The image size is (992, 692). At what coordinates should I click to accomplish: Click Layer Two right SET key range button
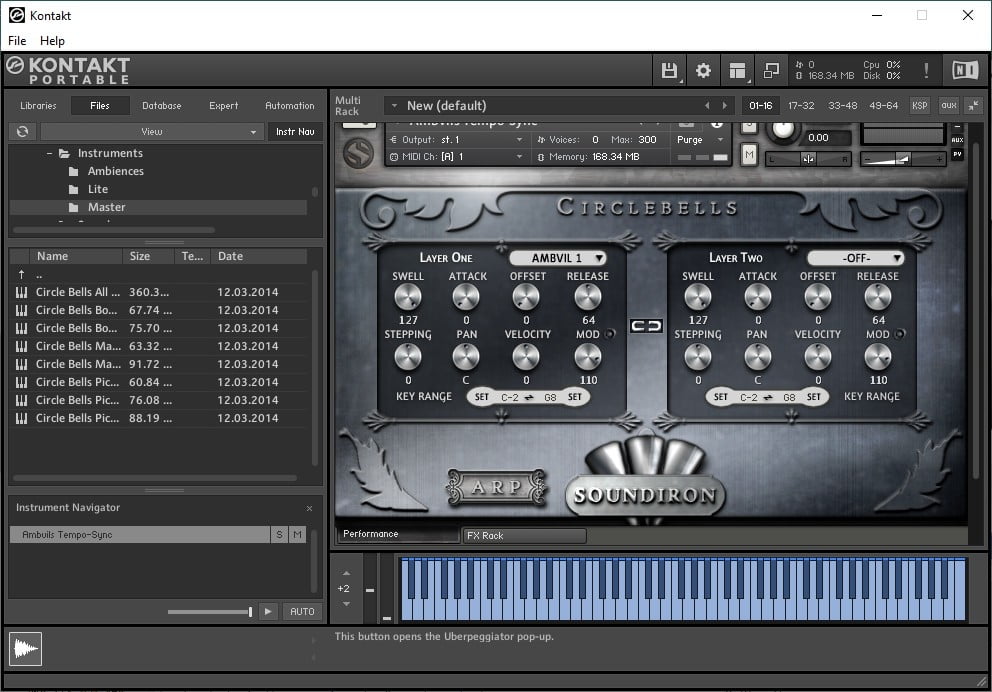coord(814,397)
